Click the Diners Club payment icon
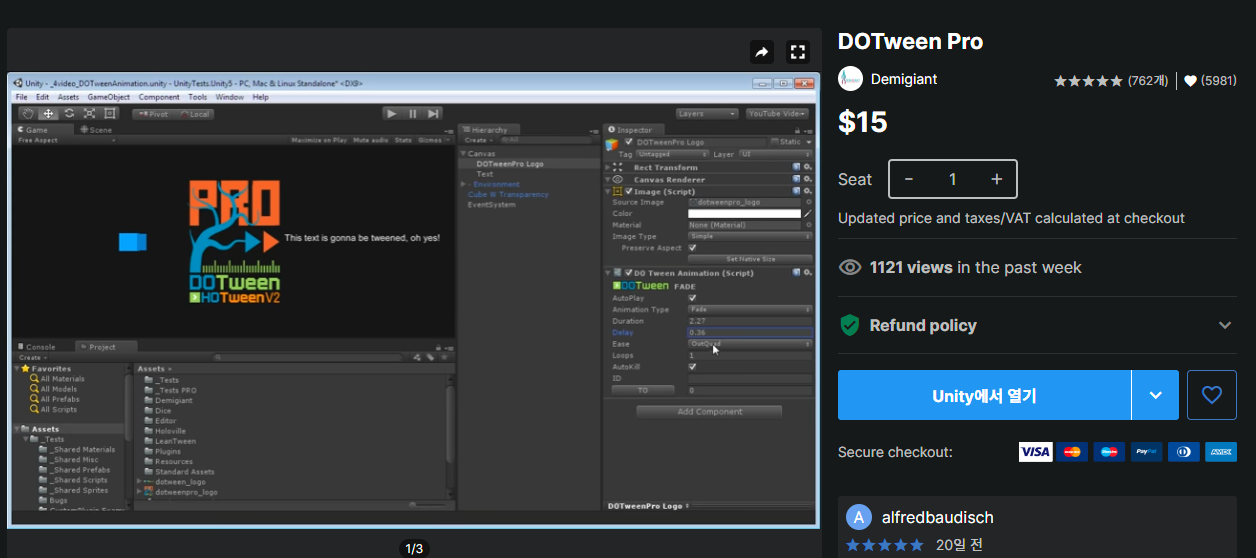Screen dimensions: 1256x558 click(1183, 452)
